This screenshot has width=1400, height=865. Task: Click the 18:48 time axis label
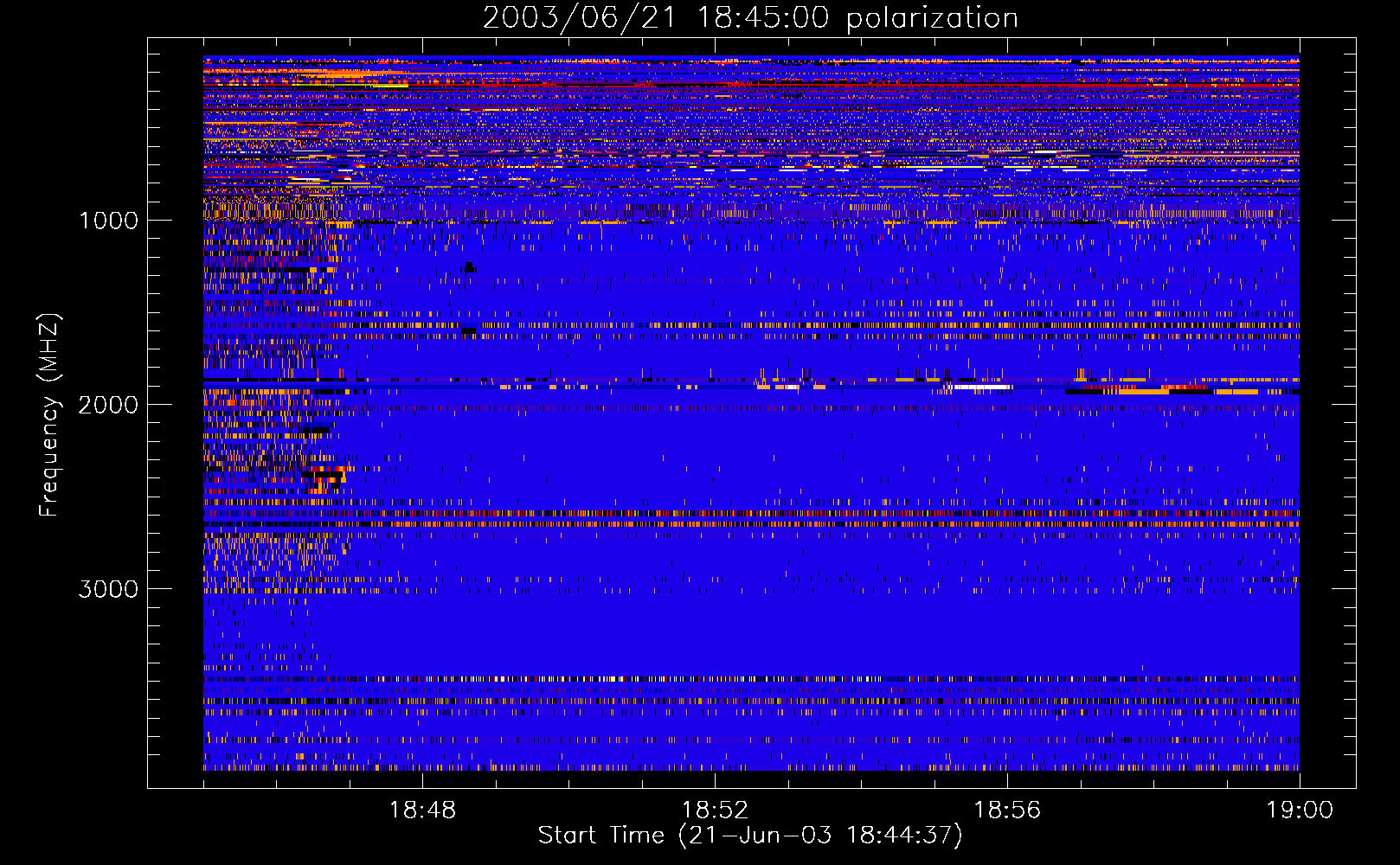click(x=422, y=811)
